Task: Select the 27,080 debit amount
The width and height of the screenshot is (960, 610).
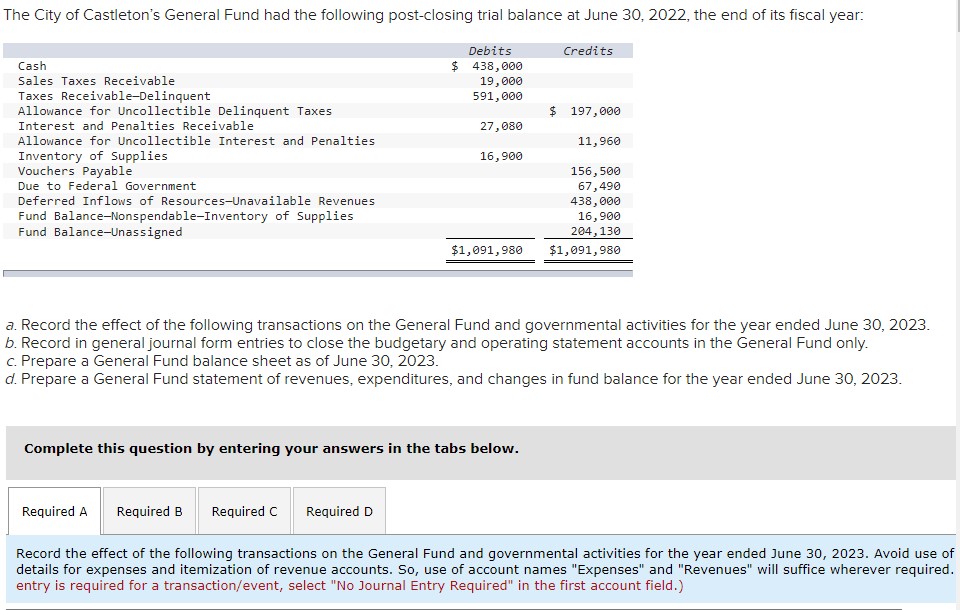Action: coord(501,126)
